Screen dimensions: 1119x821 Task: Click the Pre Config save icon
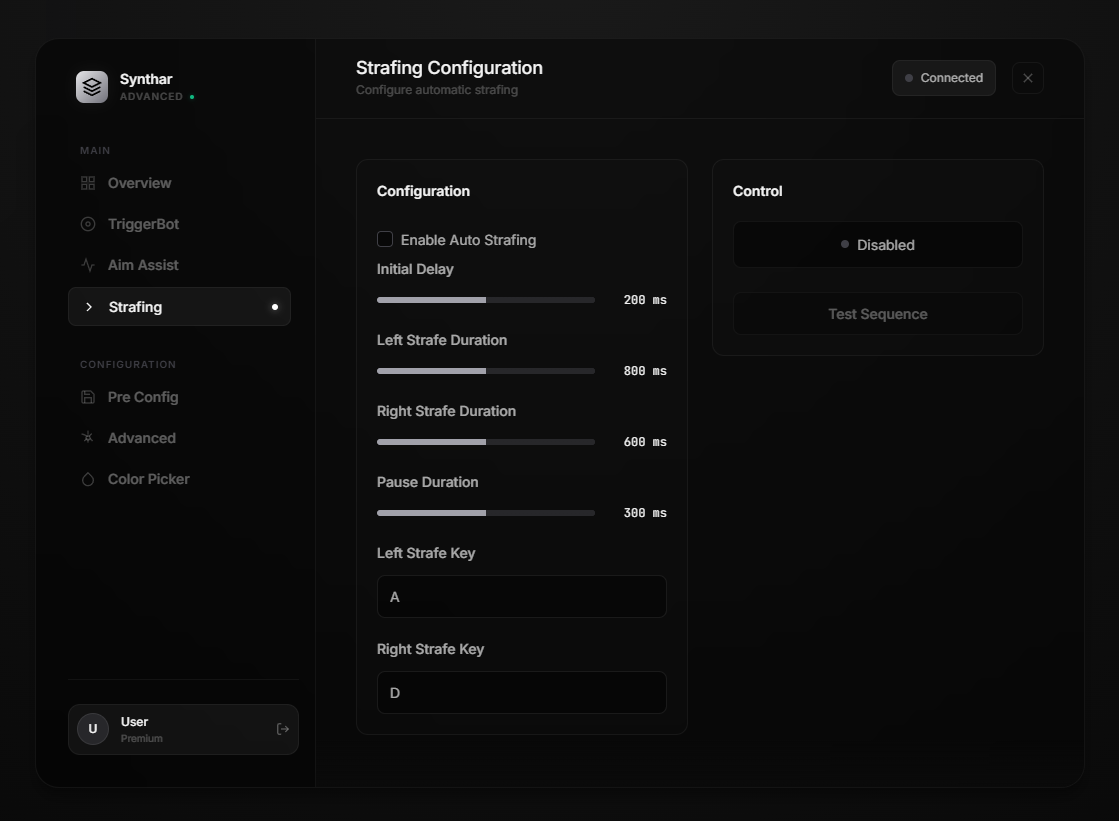coord(89,397)
